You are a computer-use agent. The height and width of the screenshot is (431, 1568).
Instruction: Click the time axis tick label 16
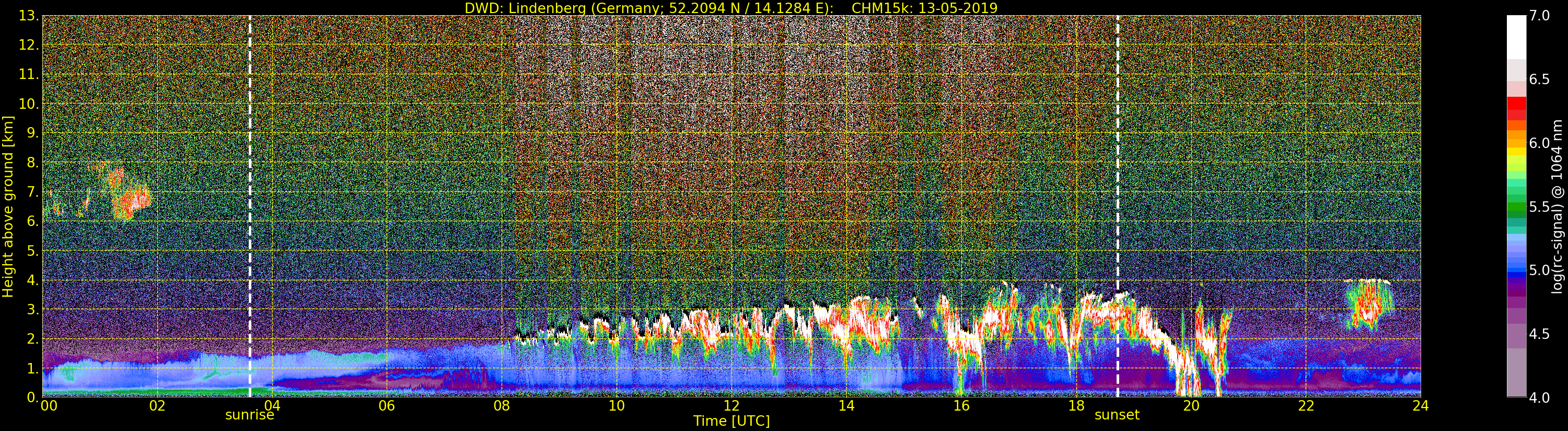(961, 405)
